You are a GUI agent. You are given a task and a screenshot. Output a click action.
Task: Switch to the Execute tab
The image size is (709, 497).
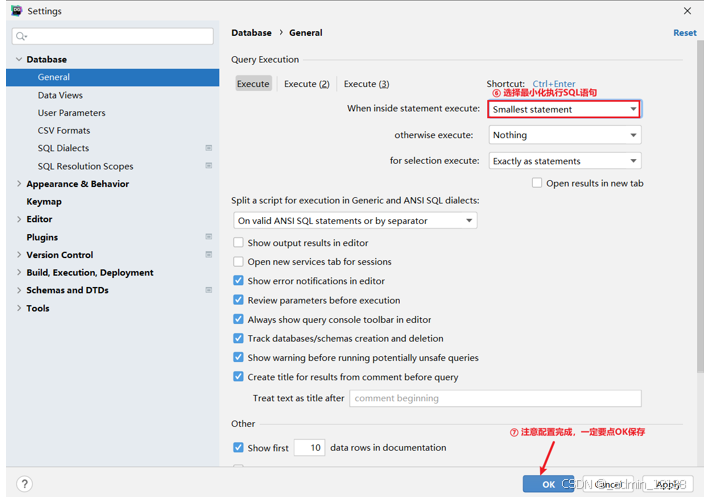pyautogui.click(x=253, y=84)
